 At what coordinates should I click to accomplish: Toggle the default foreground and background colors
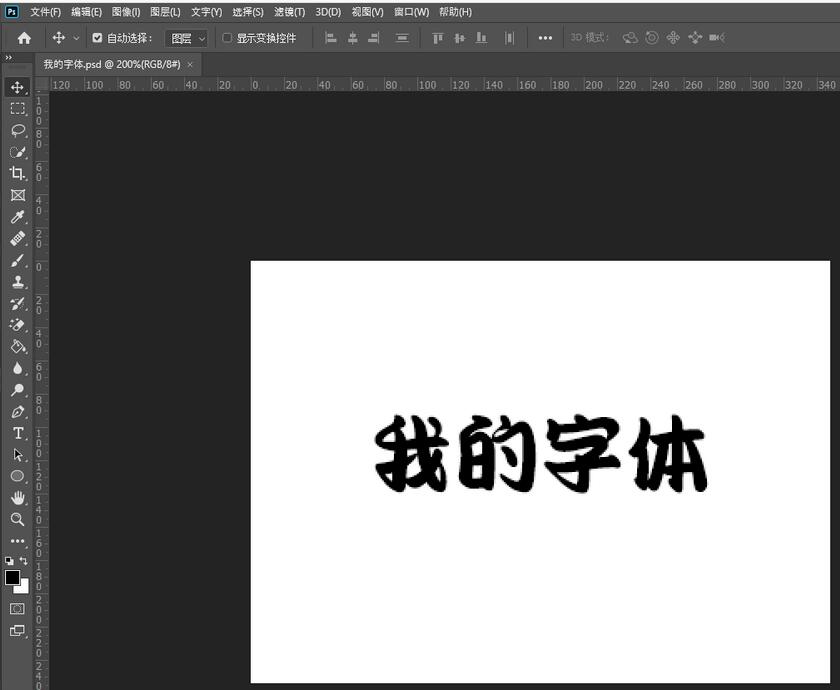(x=10, y=560)
